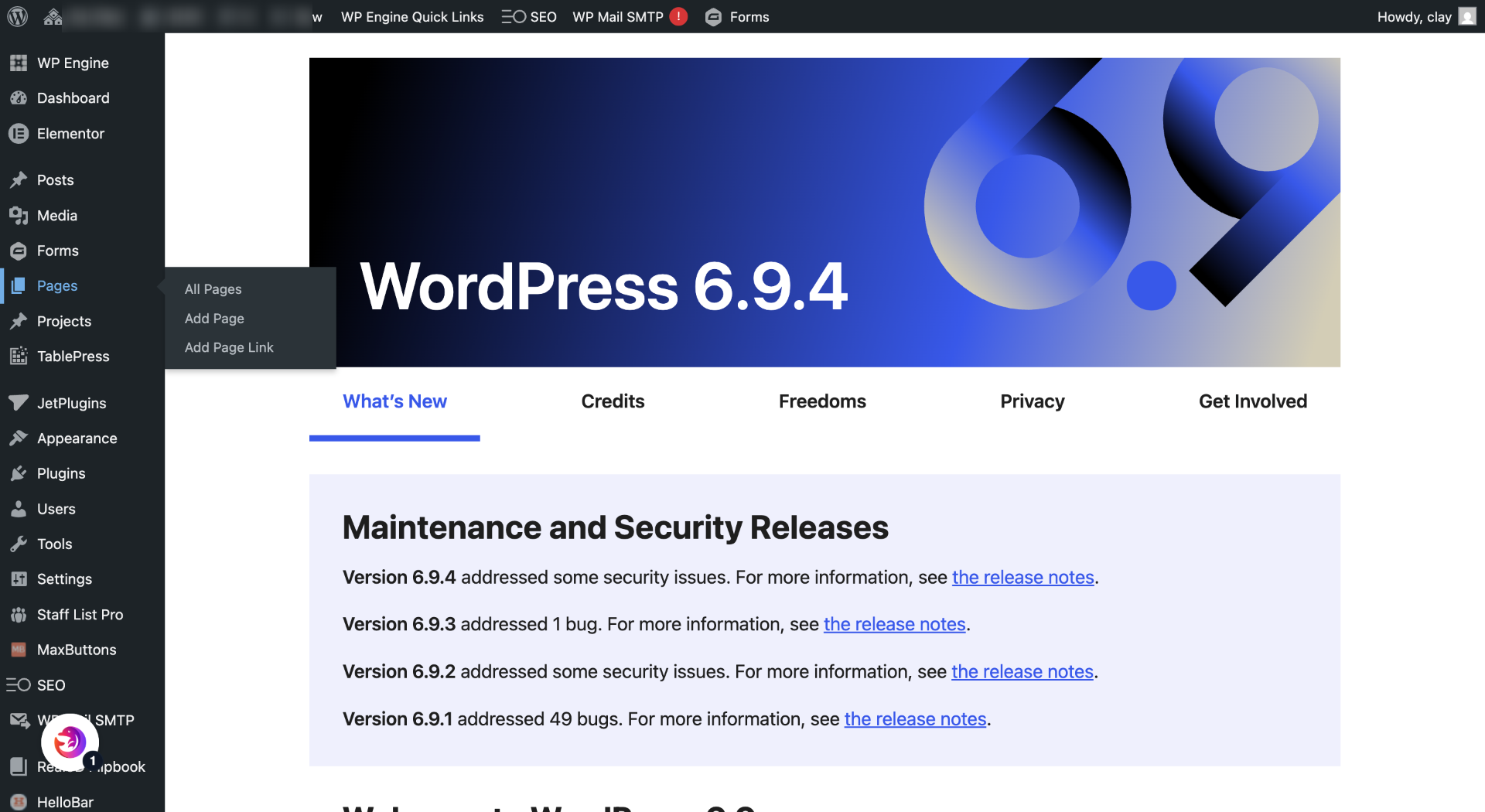
Task: Open Pages in the sidebar
Action: (x=82, y=285)
